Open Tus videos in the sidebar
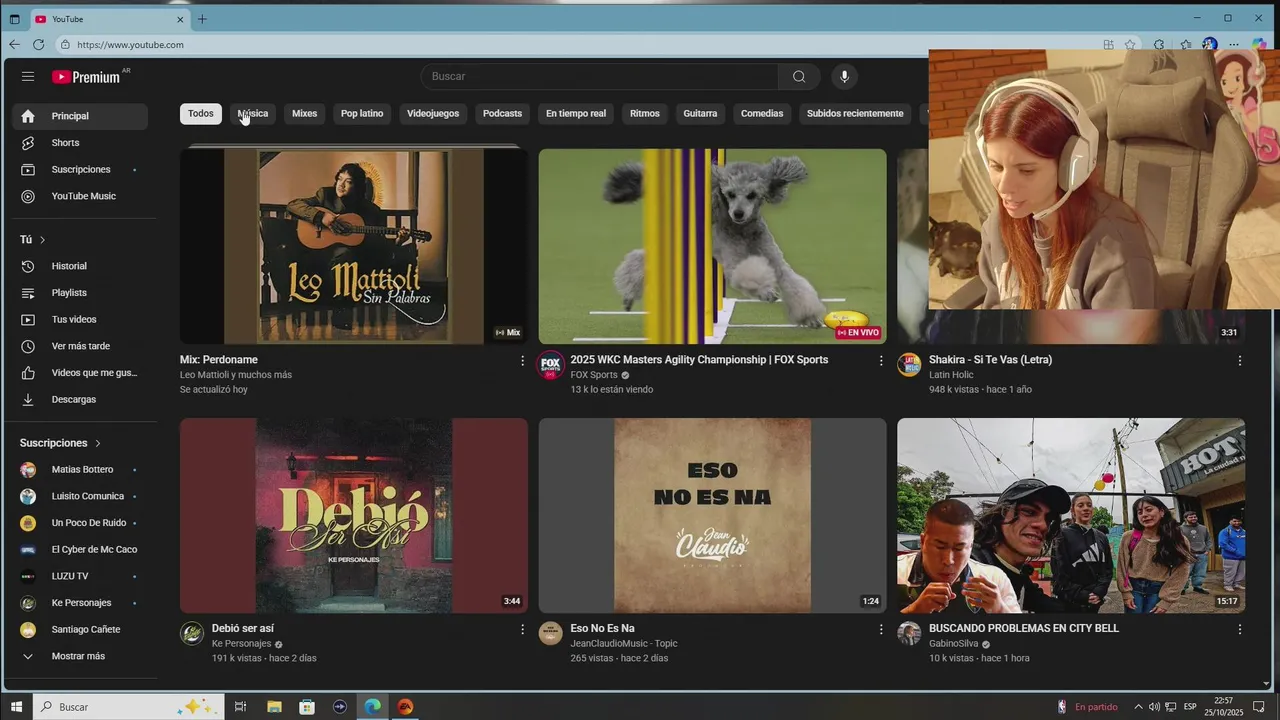This screenshot has height=720, width=1280. click(x=80, y=319)
